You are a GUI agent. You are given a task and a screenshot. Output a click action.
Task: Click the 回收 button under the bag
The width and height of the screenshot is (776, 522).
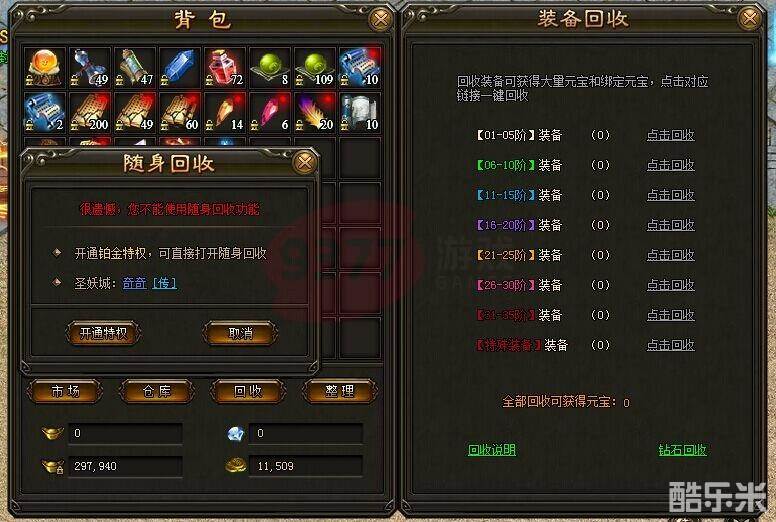[x=248, y=391]
